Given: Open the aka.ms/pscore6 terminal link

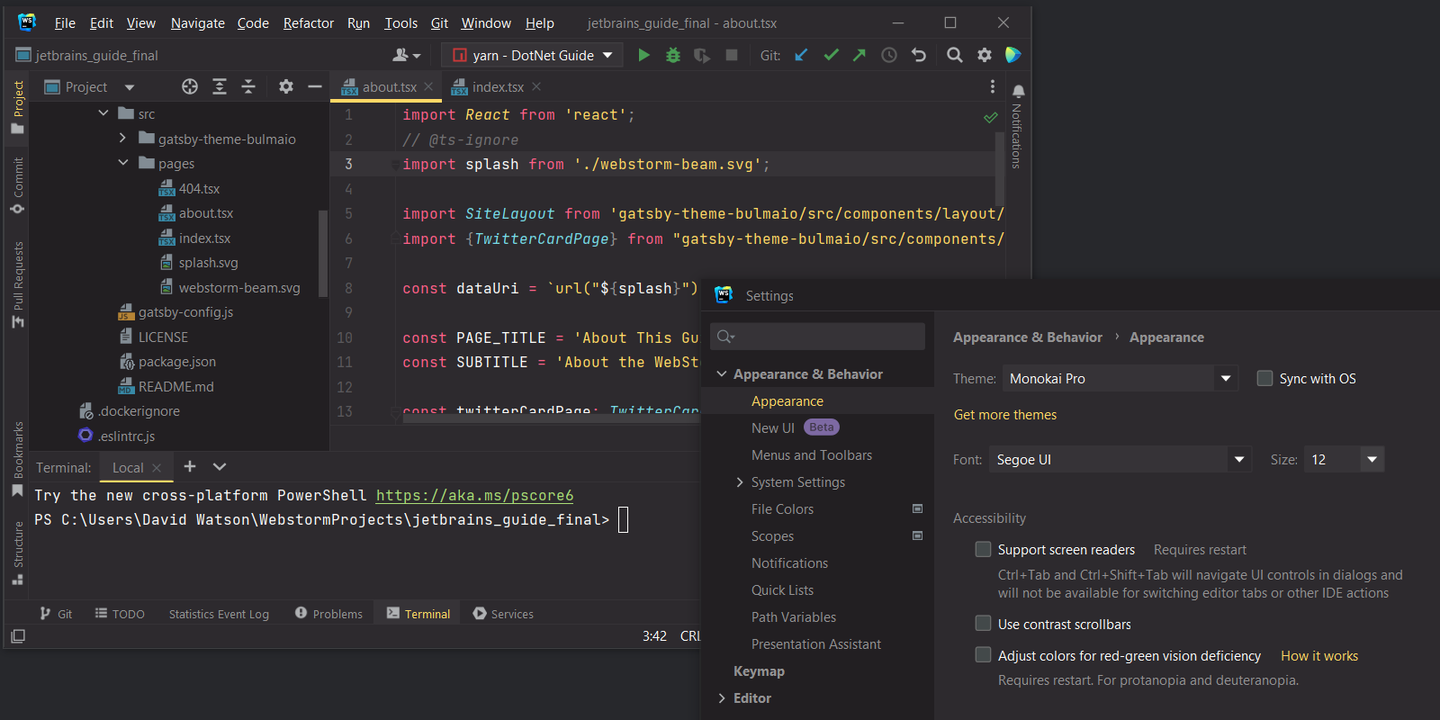Looking at the screenshot, I should 474,494.
